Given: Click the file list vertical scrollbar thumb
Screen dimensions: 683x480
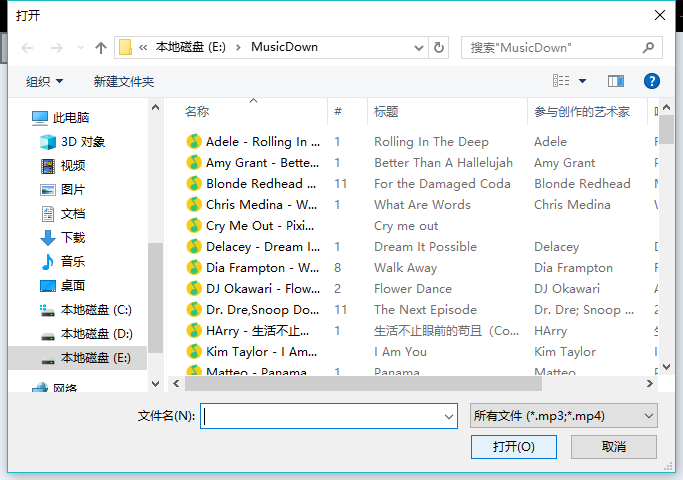Looking at the screenshot, I should [x=666, y=129].
